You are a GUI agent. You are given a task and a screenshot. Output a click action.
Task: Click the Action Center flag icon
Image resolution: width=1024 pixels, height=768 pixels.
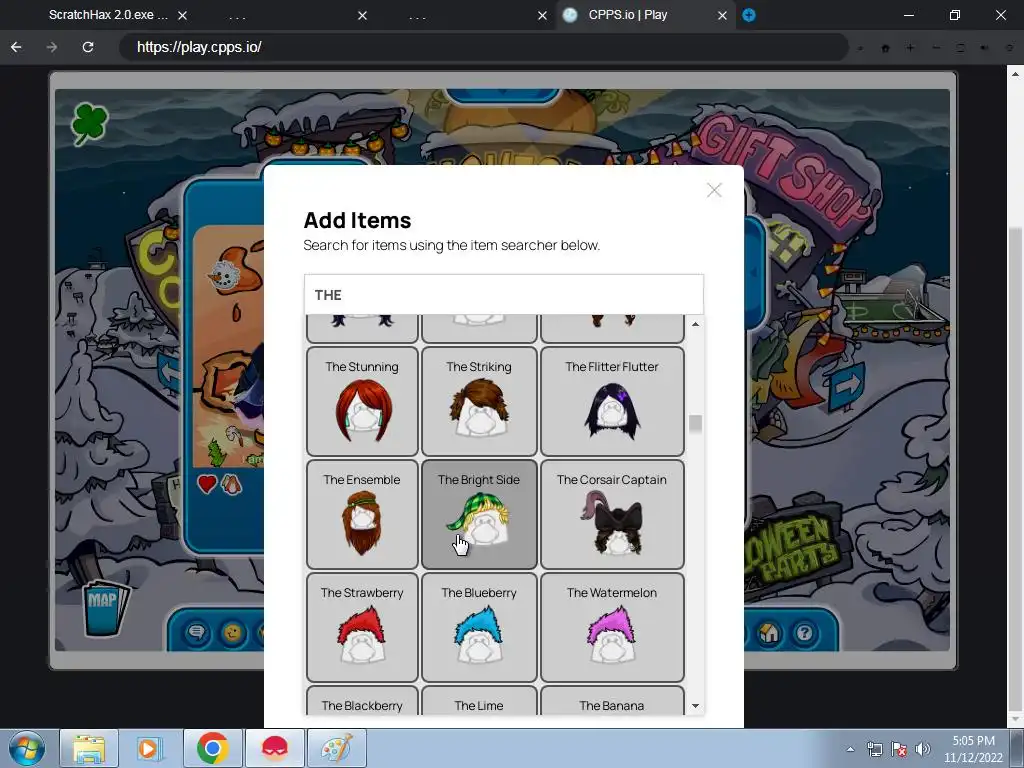click(899, 749)
